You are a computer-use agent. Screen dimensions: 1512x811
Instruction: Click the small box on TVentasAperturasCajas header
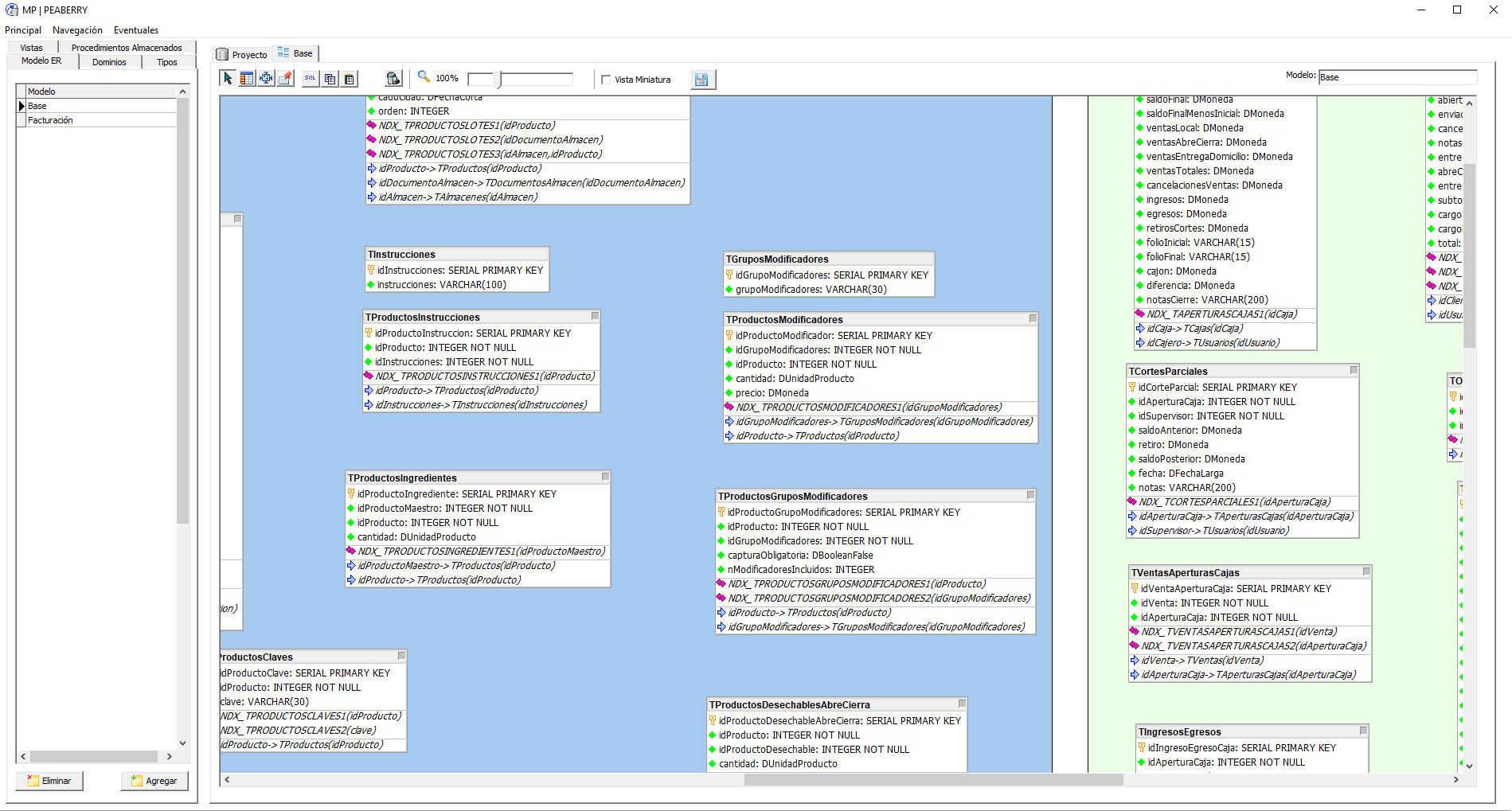pos(1366,571)
